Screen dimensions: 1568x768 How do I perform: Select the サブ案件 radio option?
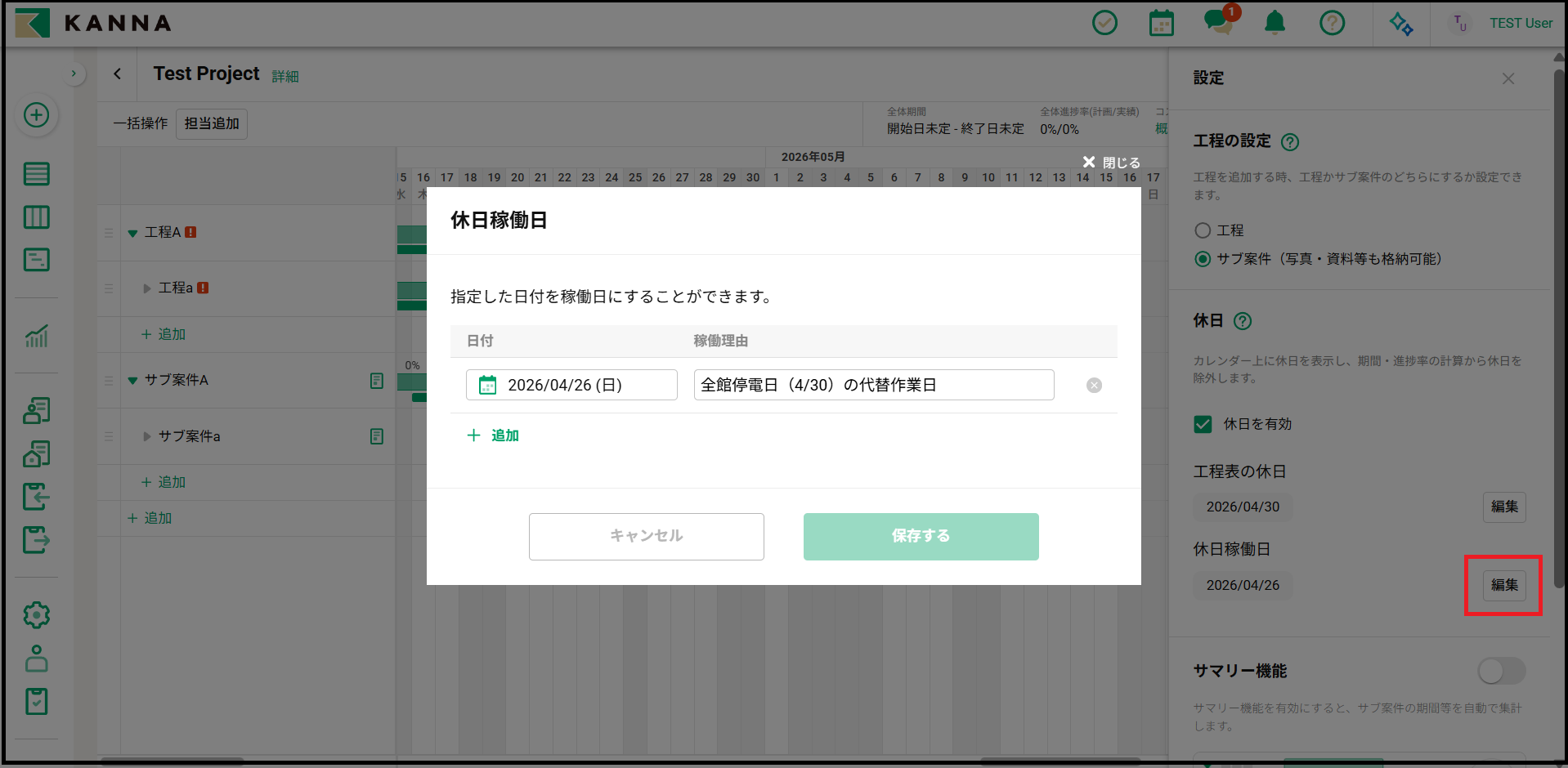point(1203,259)
